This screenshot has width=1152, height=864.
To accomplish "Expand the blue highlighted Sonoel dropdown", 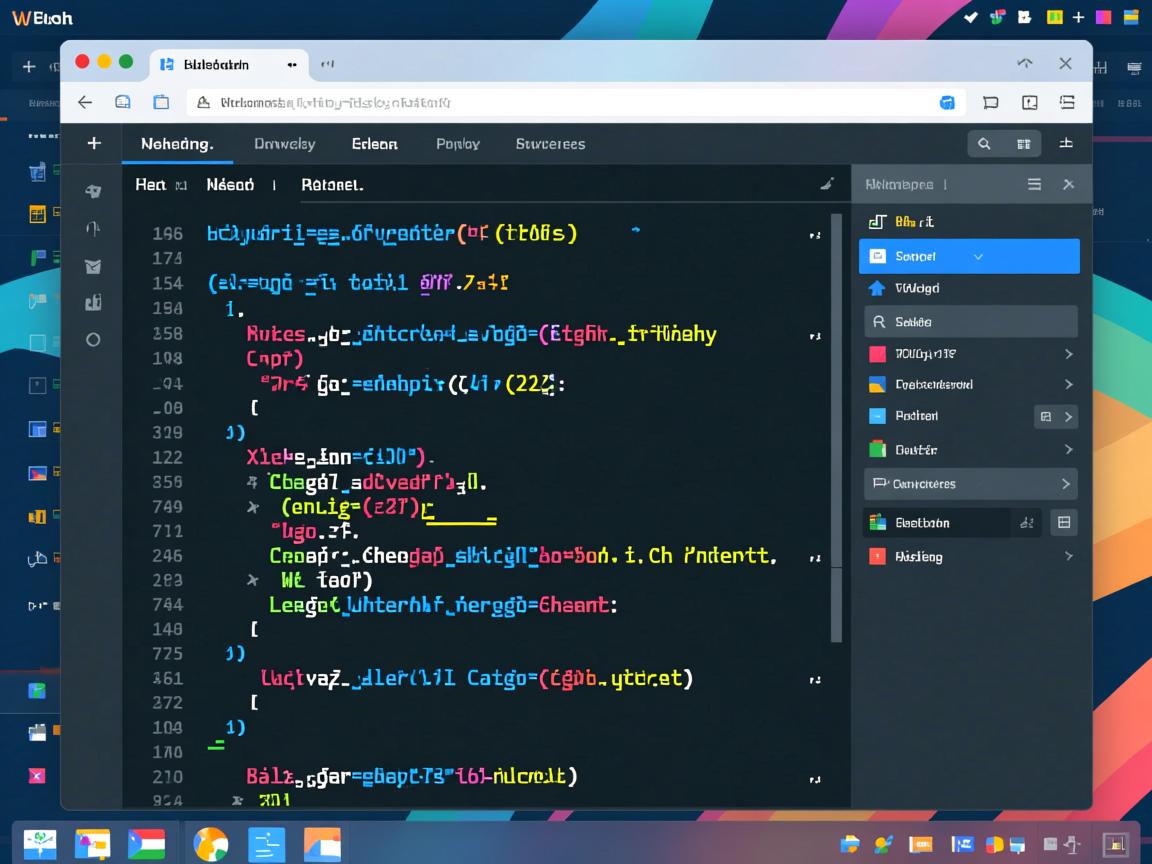I will tap(978, 257).
